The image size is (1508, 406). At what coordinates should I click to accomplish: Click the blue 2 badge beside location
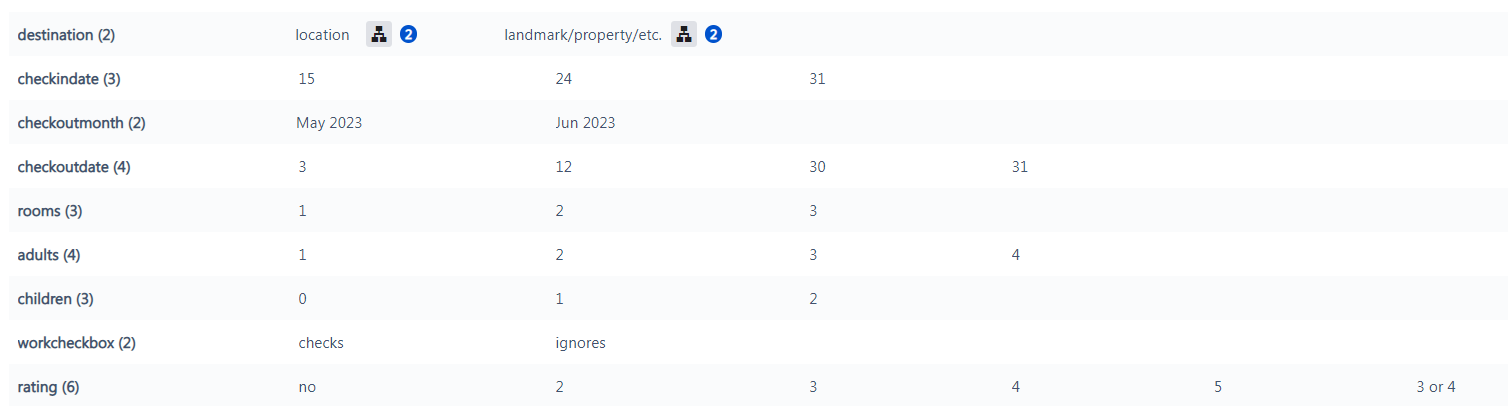pos(408,35)
